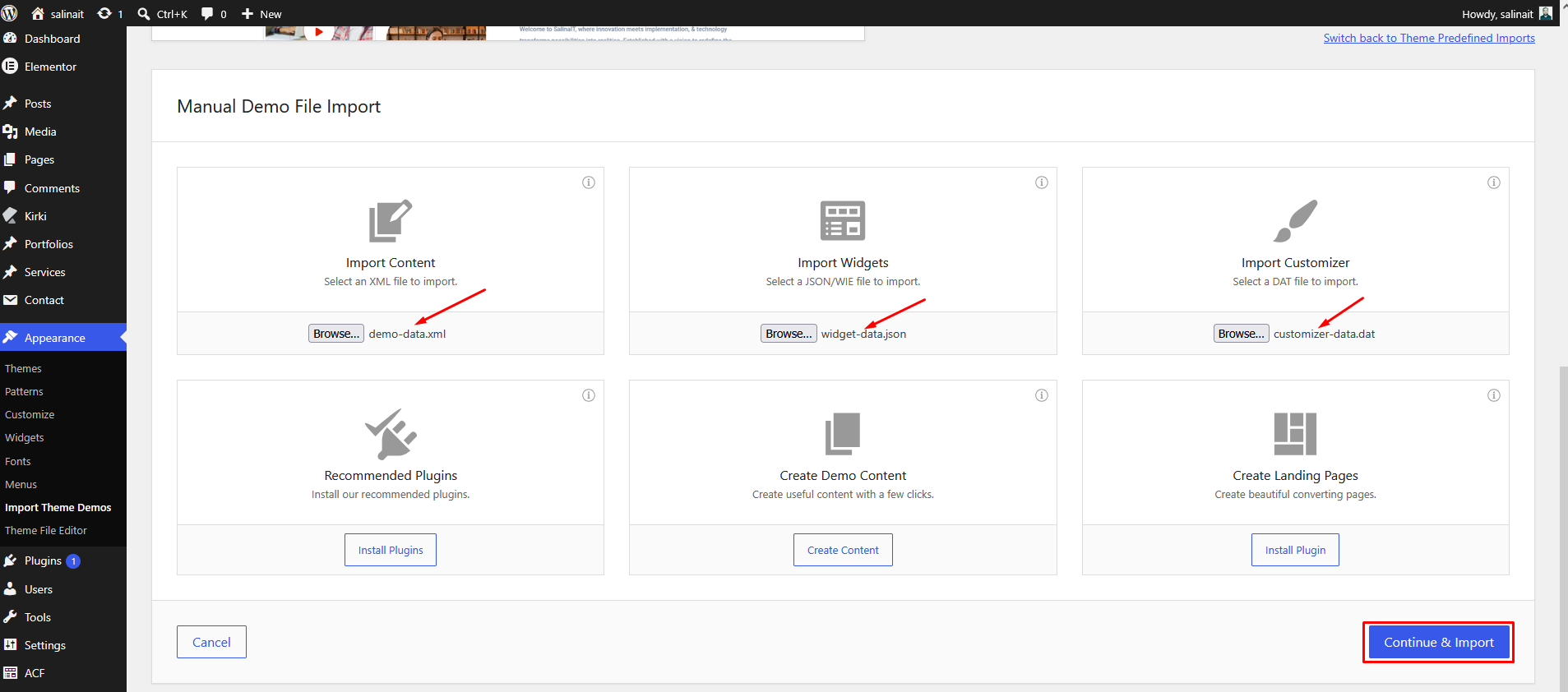The height and width of the screenshot is (692, 1568).
Task: Browse for the Import Content XML file
Action: (x=335, y=334)
